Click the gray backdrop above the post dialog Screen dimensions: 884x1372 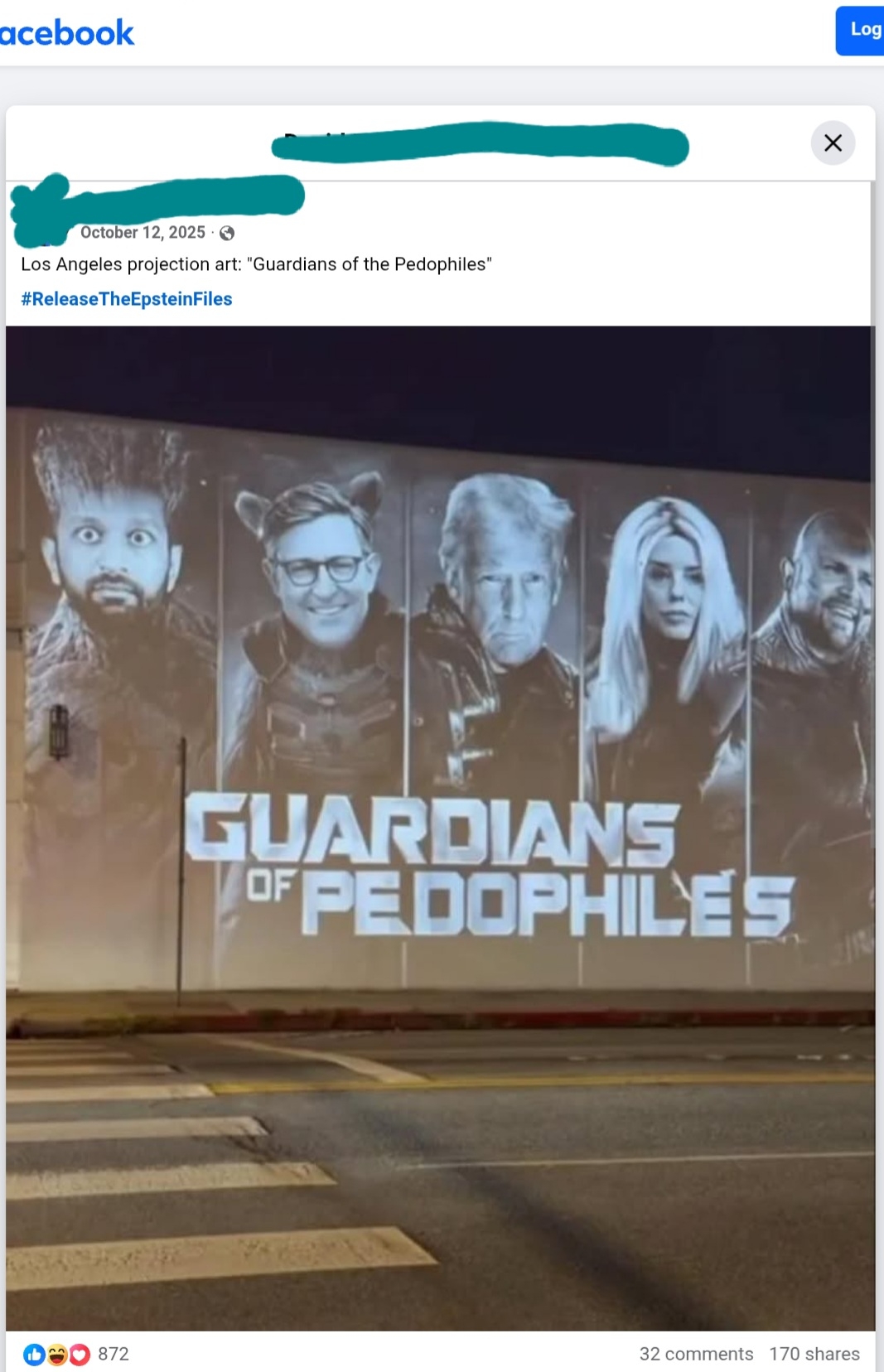coord(442,85)
